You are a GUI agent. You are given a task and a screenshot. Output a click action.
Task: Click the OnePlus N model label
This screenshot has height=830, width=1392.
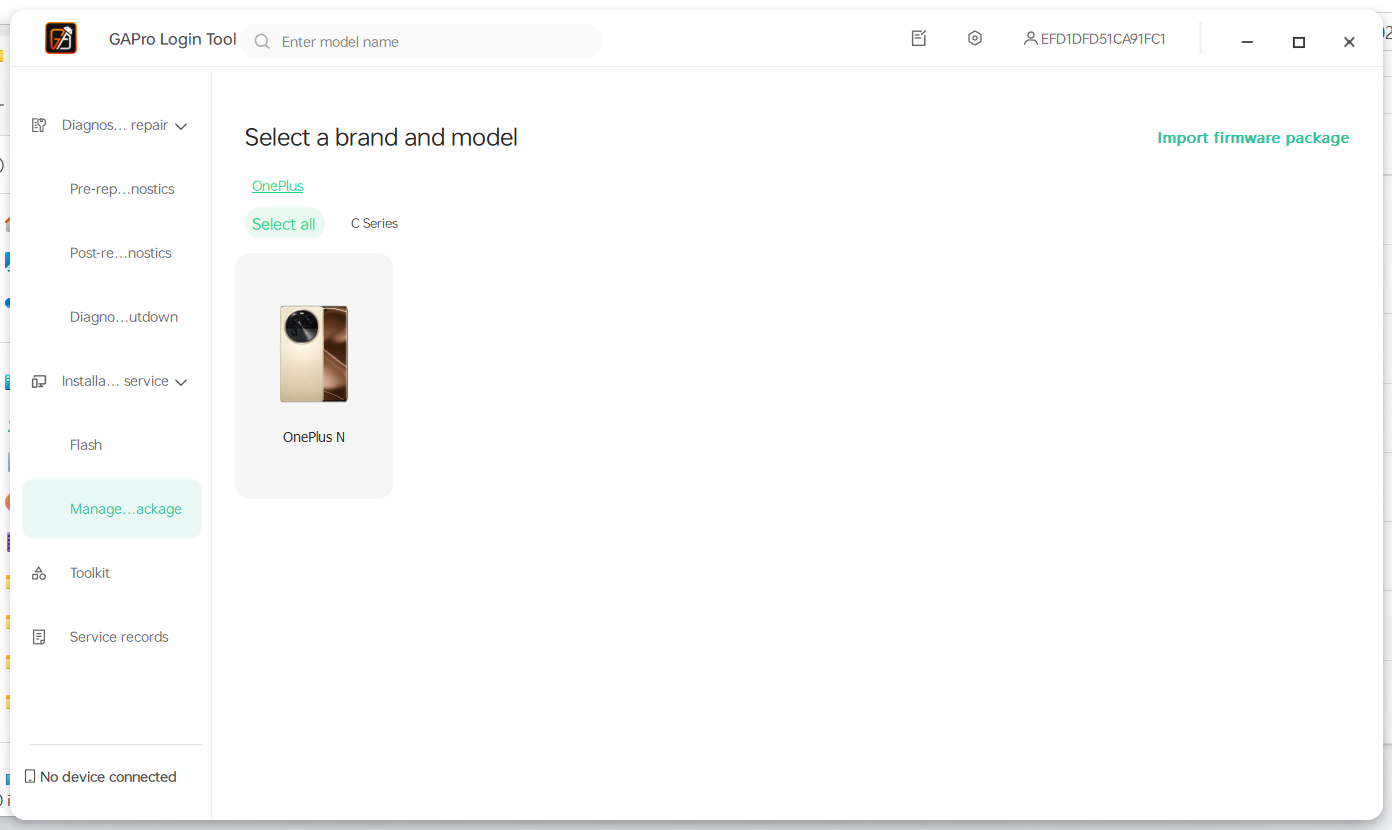314,437
